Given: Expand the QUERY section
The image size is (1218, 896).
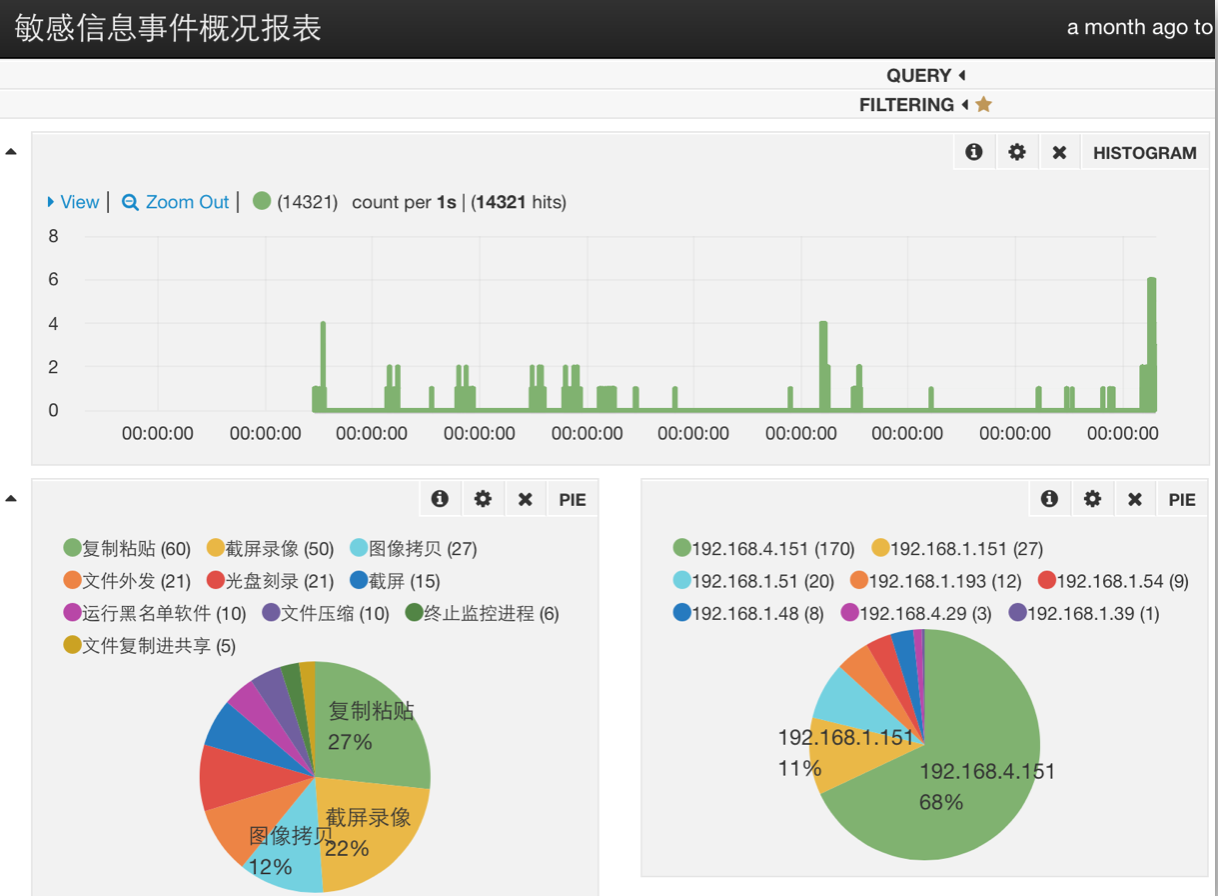Looking at the screenshot, I should click(924, 75).
